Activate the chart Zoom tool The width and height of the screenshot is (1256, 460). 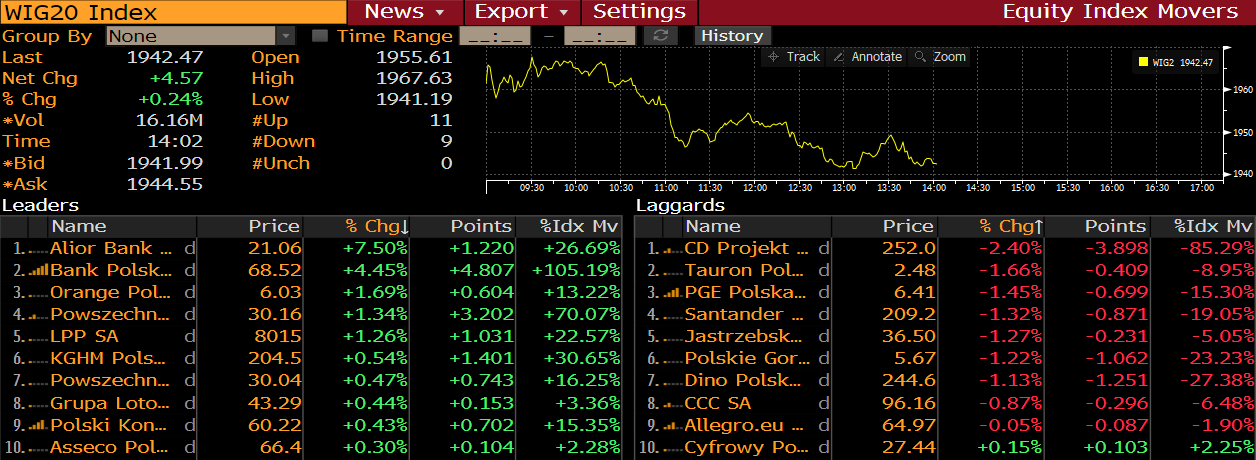pos(941,57)
